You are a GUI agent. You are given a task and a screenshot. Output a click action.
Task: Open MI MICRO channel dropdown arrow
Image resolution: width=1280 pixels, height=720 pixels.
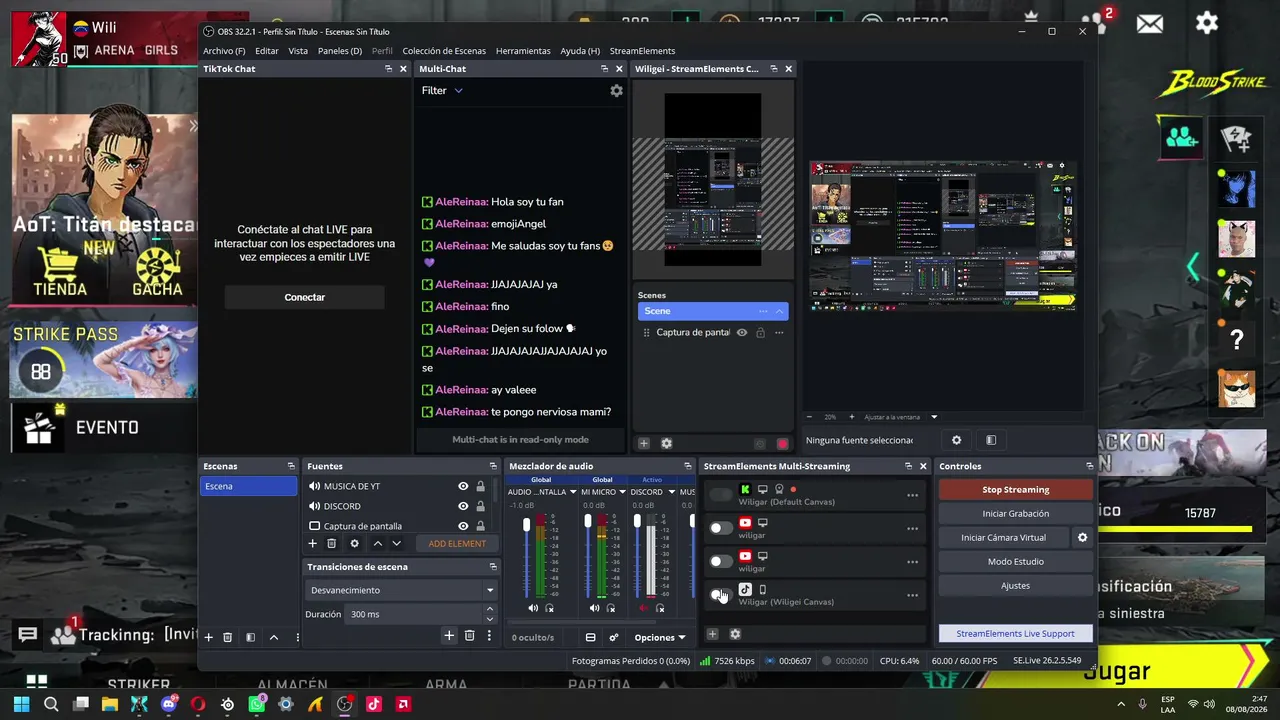(x=622, y=492)
